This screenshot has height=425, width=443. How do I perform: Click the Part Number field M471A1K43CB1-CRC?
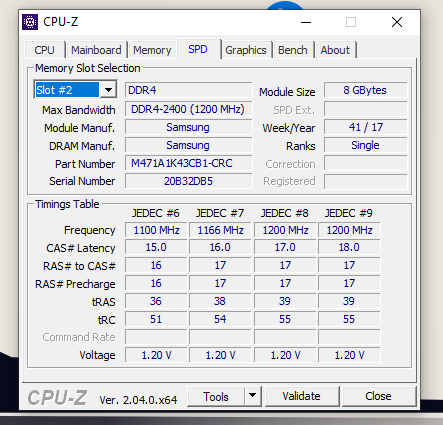188,163
